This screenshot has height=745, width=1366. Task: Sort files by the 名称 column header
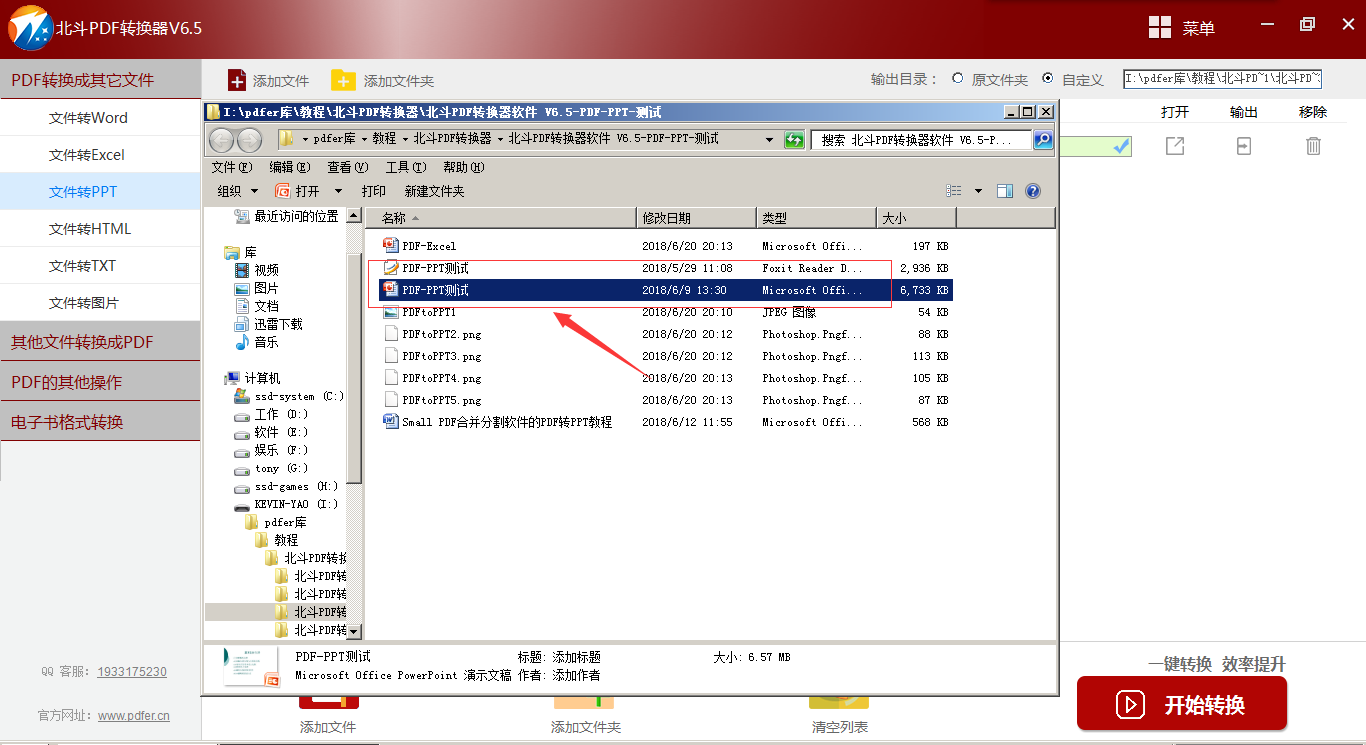pos(500,218)
